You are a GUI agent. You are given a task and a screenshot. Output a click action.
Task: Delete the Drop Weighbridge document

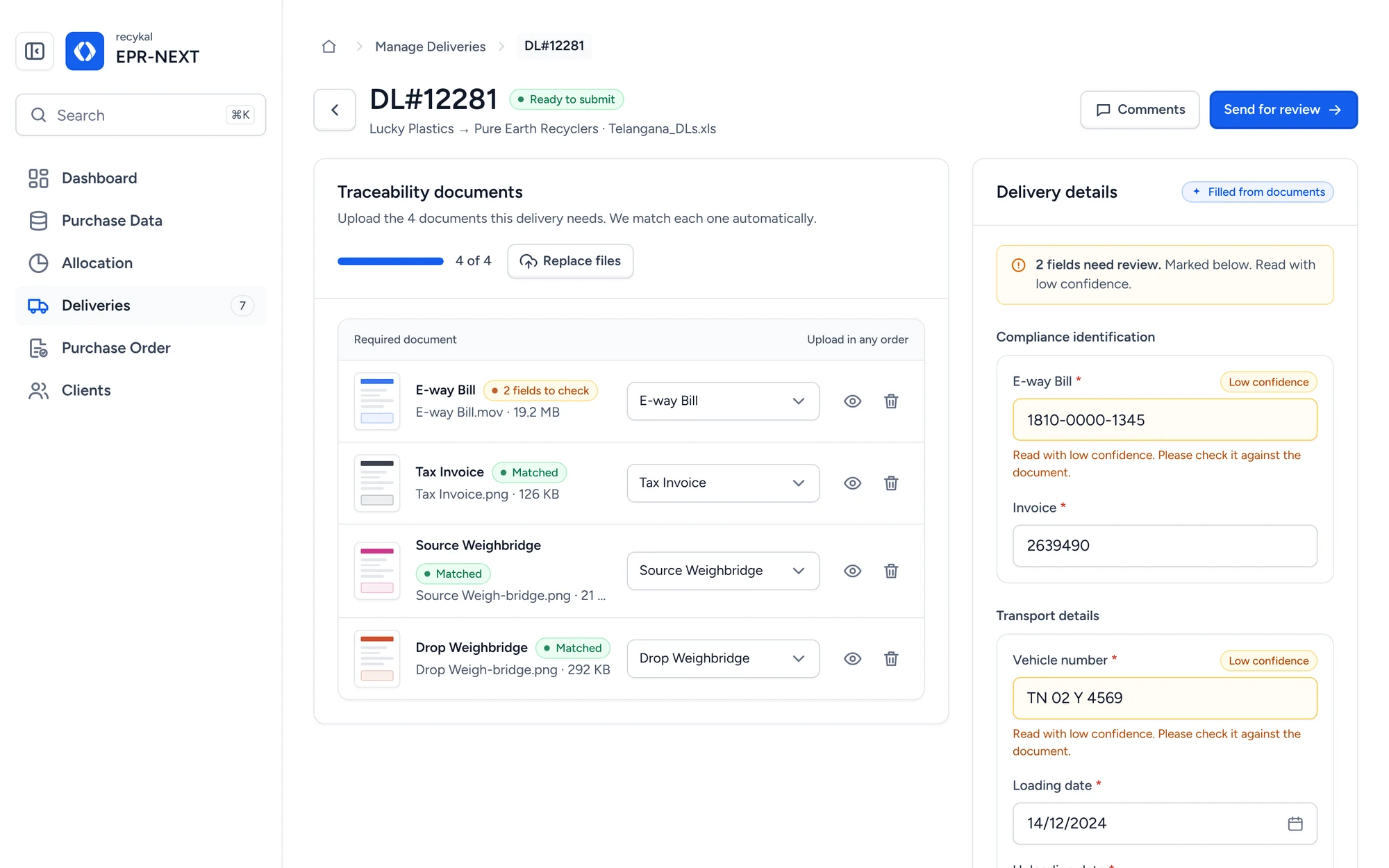(x=891, y=659)
